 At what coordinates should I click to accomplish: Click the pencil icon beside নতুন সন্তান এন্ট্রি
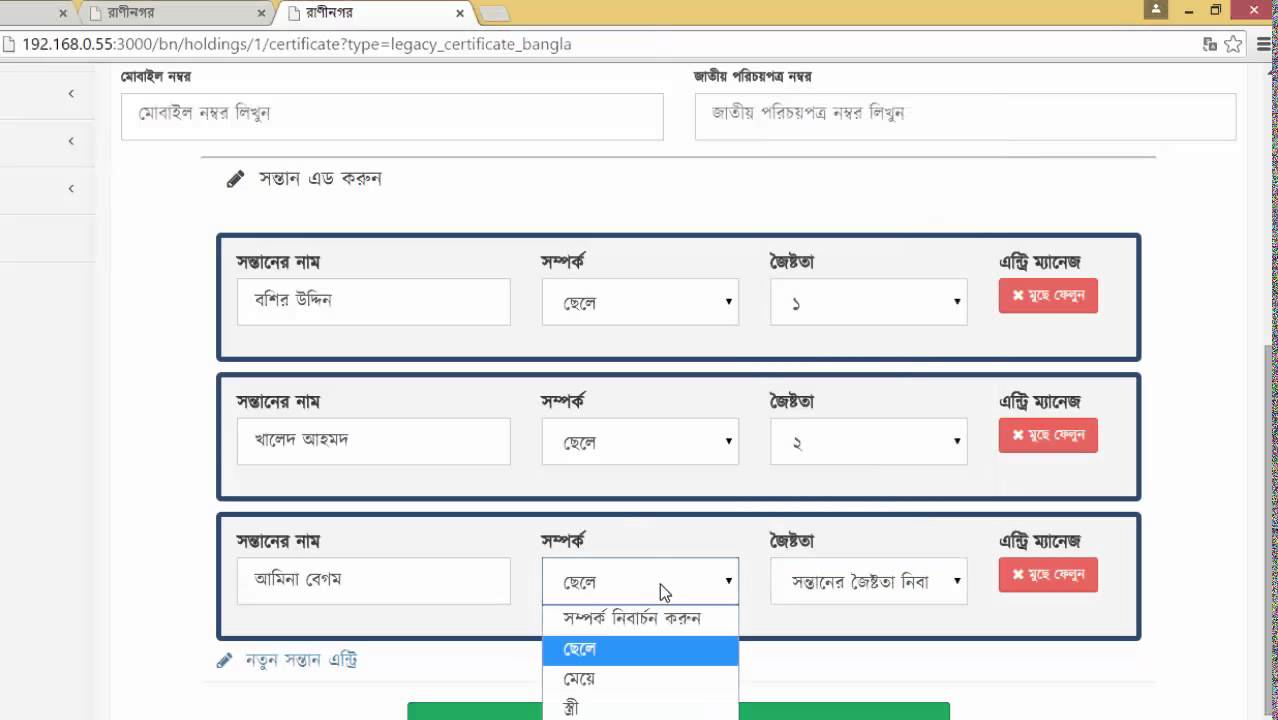pos(225,661)
